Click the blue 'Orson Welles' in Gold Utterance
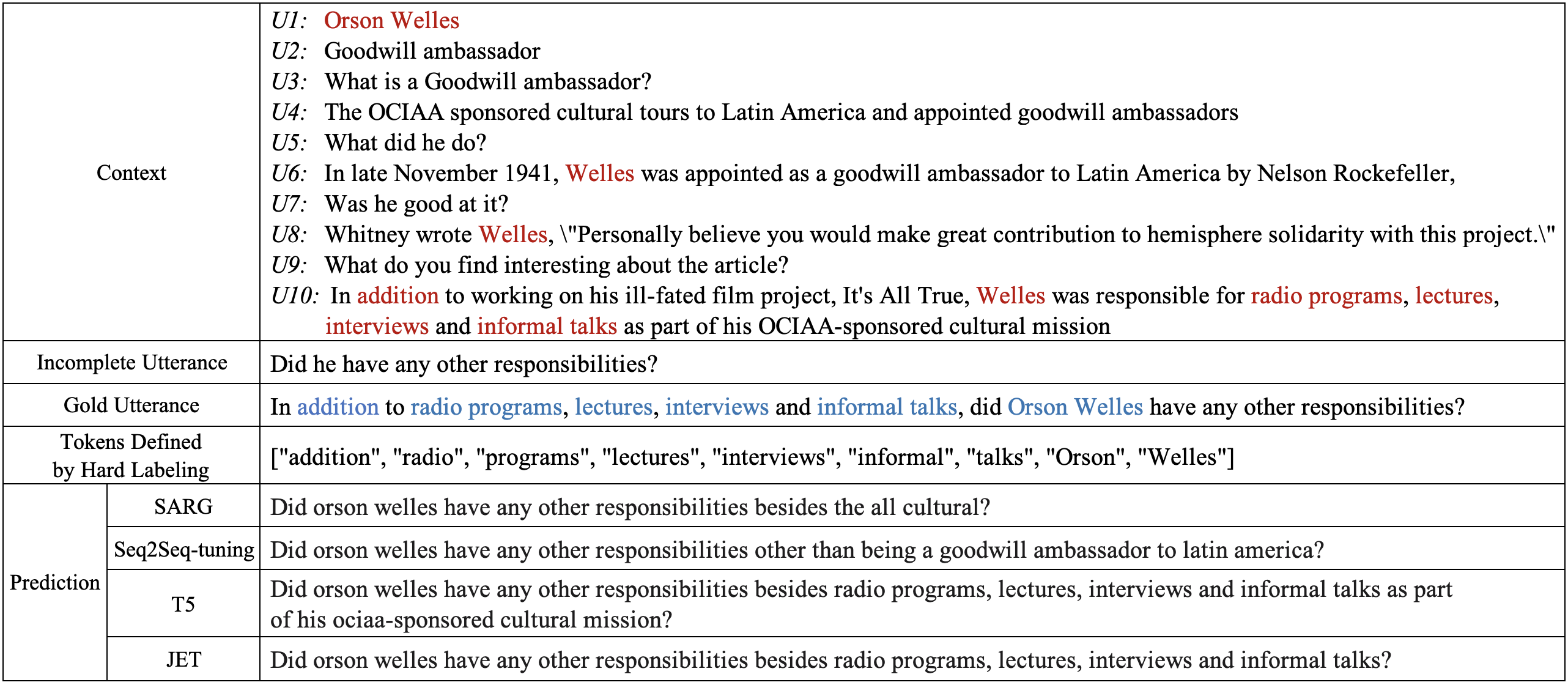 pyautogui.click(x=1074, y=407)
